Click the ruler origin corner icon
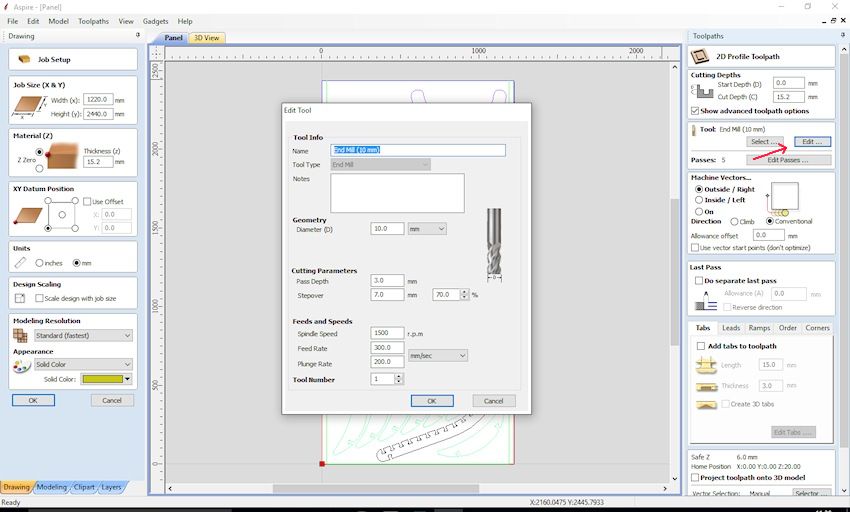Screen dimensions: 850x512 point(156,53)
